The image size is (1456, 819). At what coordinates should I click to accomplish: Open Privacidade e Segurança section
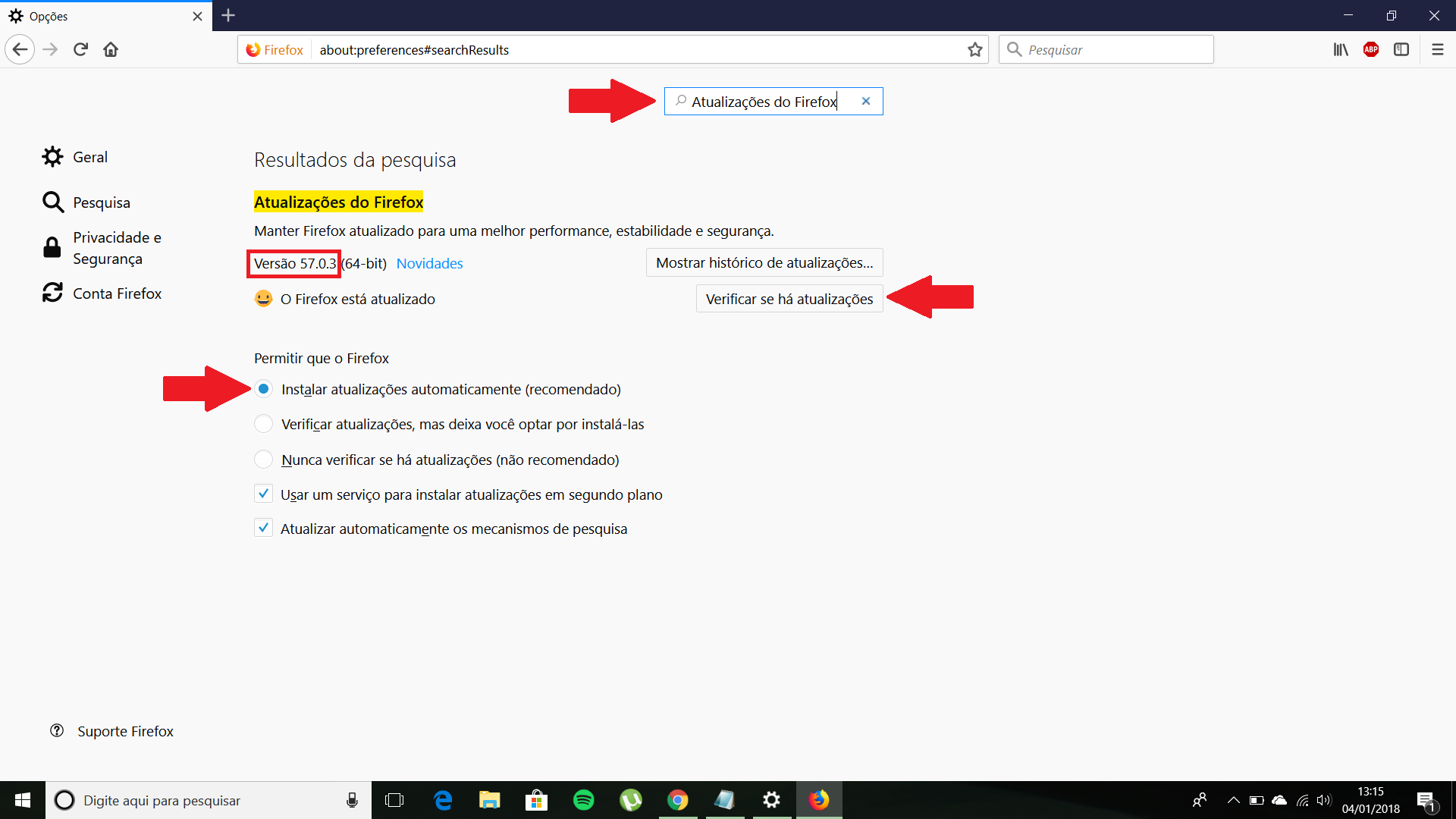coord(102,248)
